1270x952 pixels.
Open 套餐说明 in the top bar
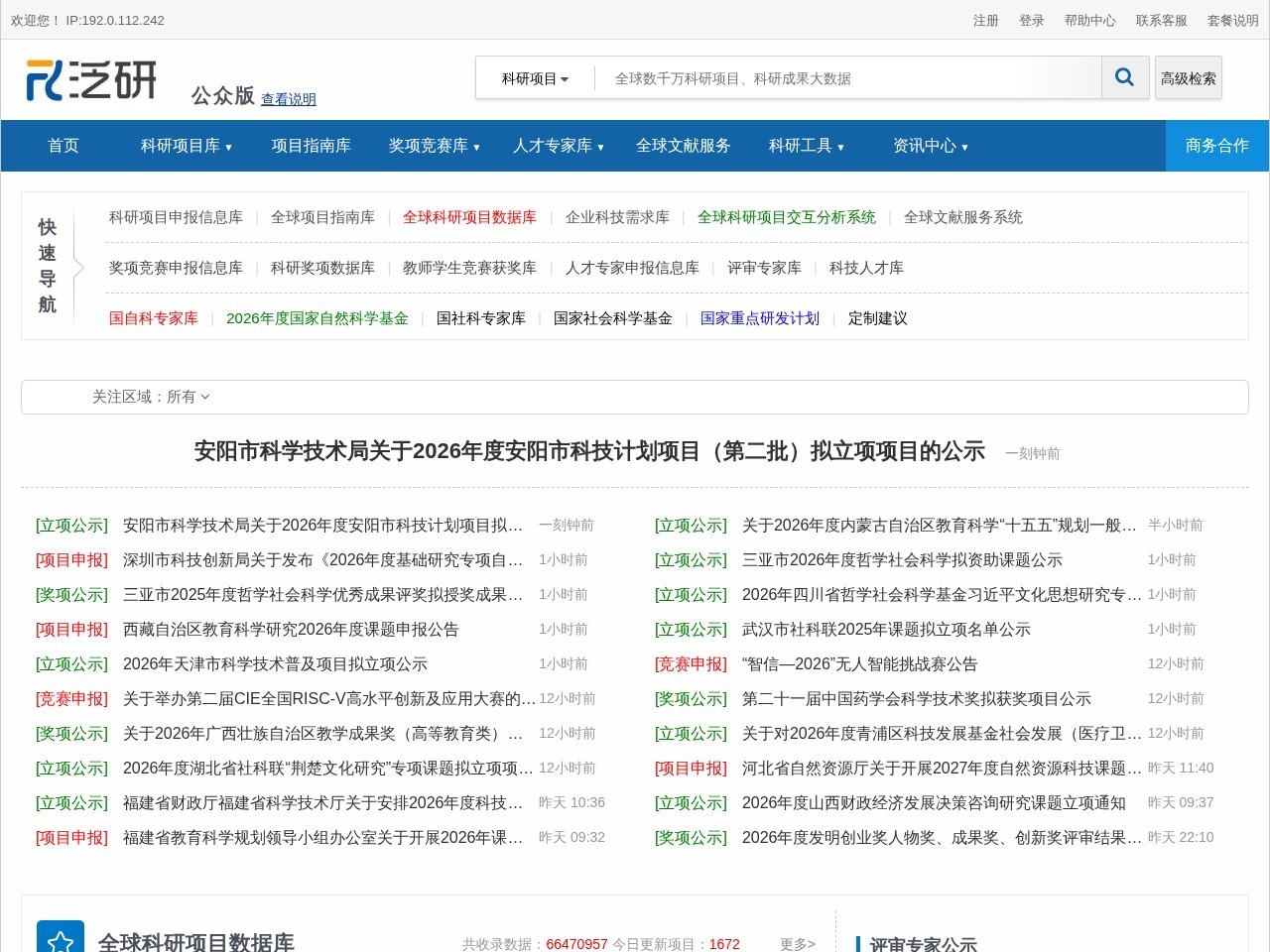(x=1233, y=20)
